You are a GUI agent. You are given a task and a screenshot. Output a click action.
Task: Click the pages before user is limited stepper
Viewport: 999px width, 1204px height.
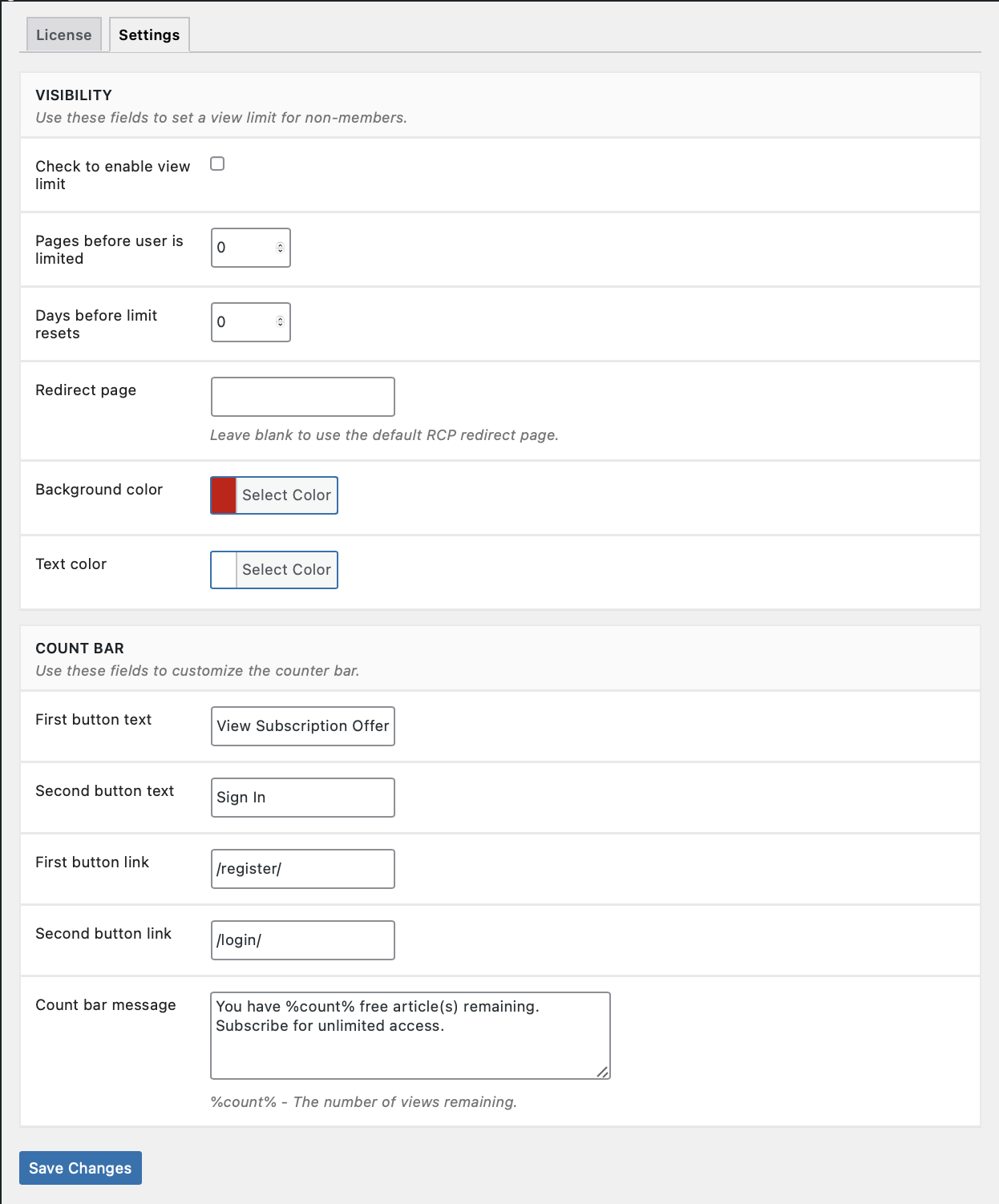click(280, 248)
